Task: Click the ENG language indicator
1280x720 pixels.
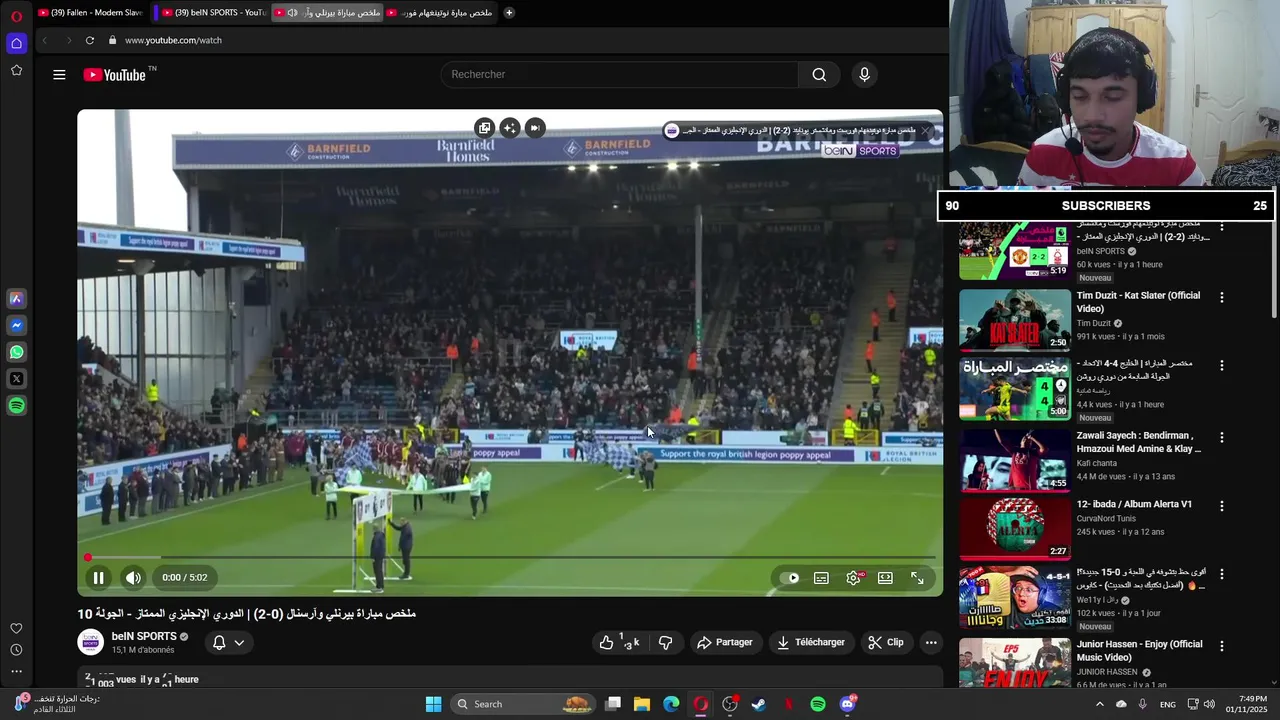Action: (x=1167, y=704)
